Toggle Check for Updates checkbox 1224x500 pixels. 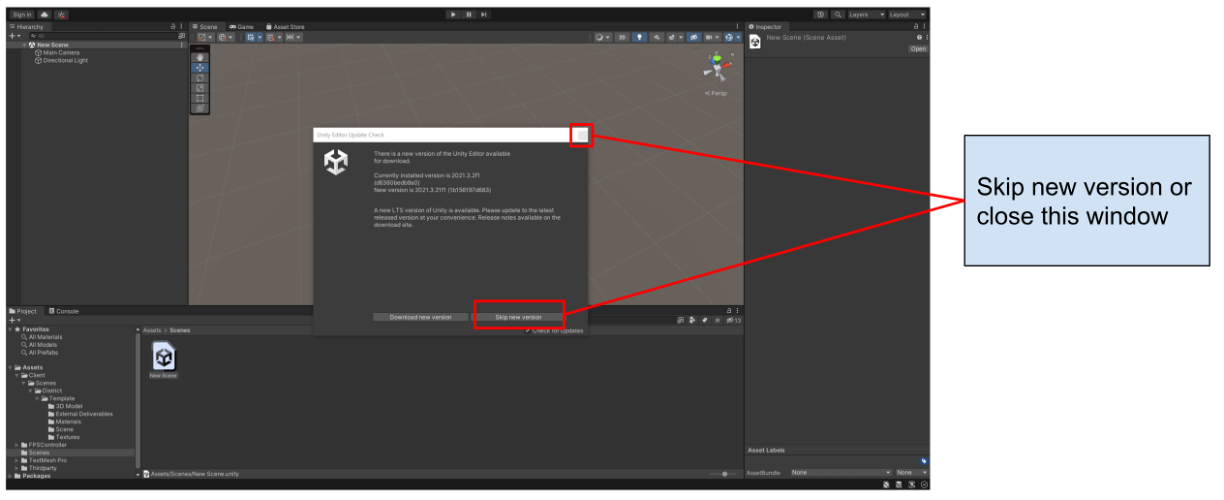tap(527, 330)
